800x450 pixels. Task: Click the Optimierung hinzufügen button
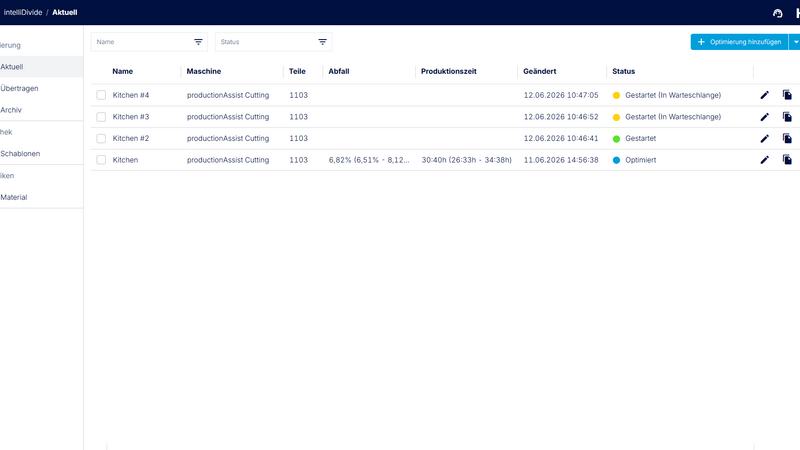pyautogui.click(x=739, y=42)
